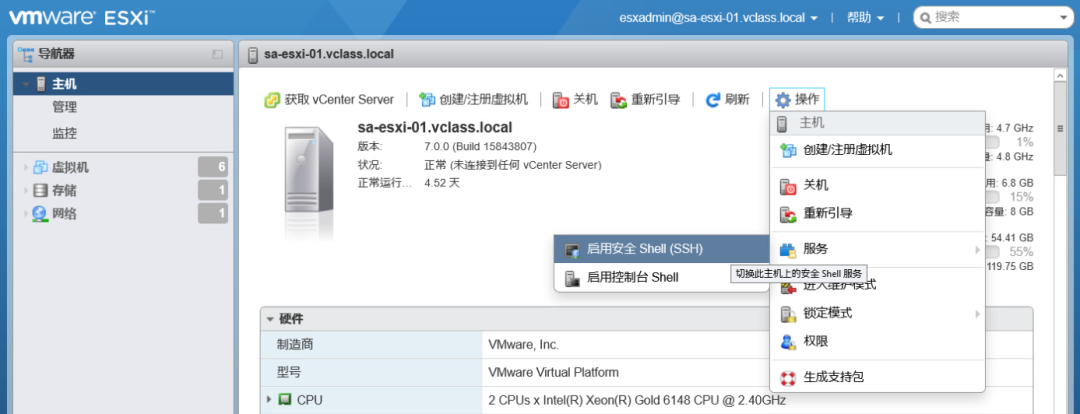Collapse the 硬件 hardware panel
1080x414 pixels.
tap(269, 319)
